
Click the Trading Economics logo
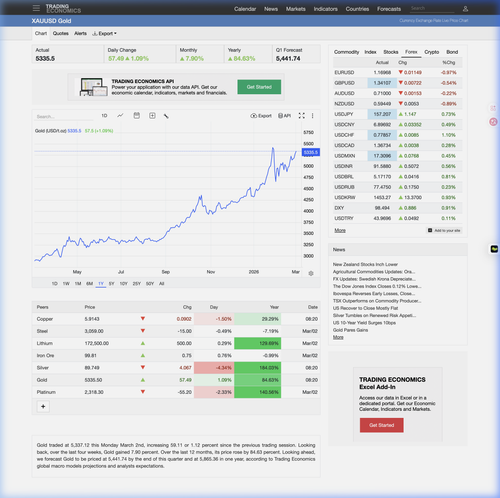pos(63,9)
